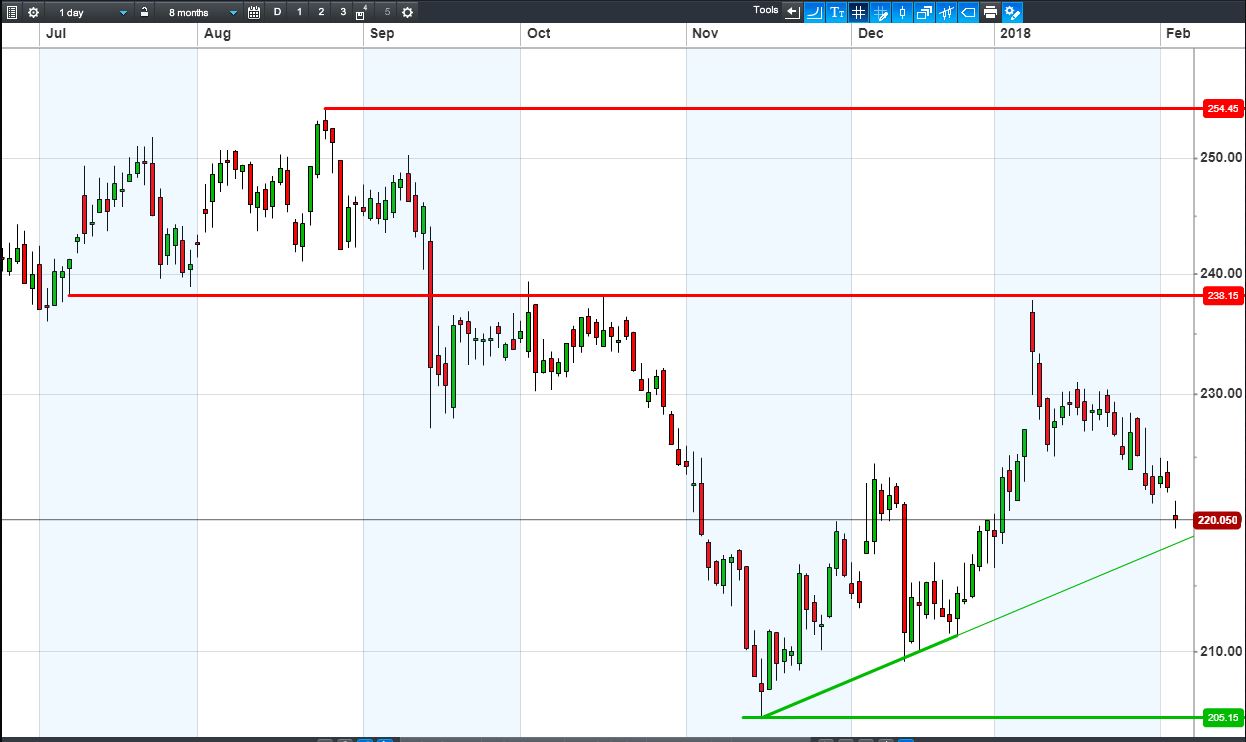Click the 230.00 price axis value
This screenshot has width=1246, height=742.
(1221, 393)
